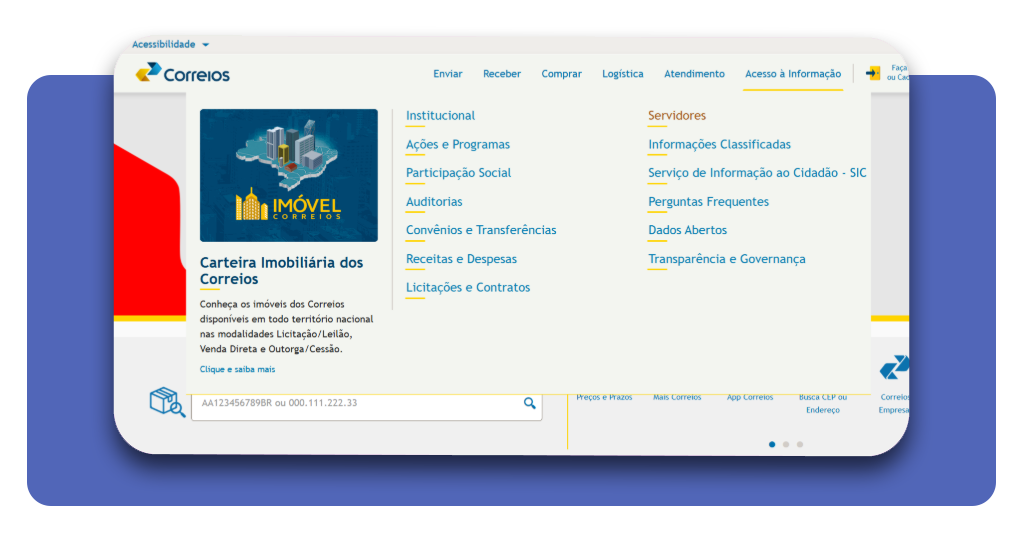Select the second carousel dot
The height and width of the screenshot is (536, 1024).
786,444
